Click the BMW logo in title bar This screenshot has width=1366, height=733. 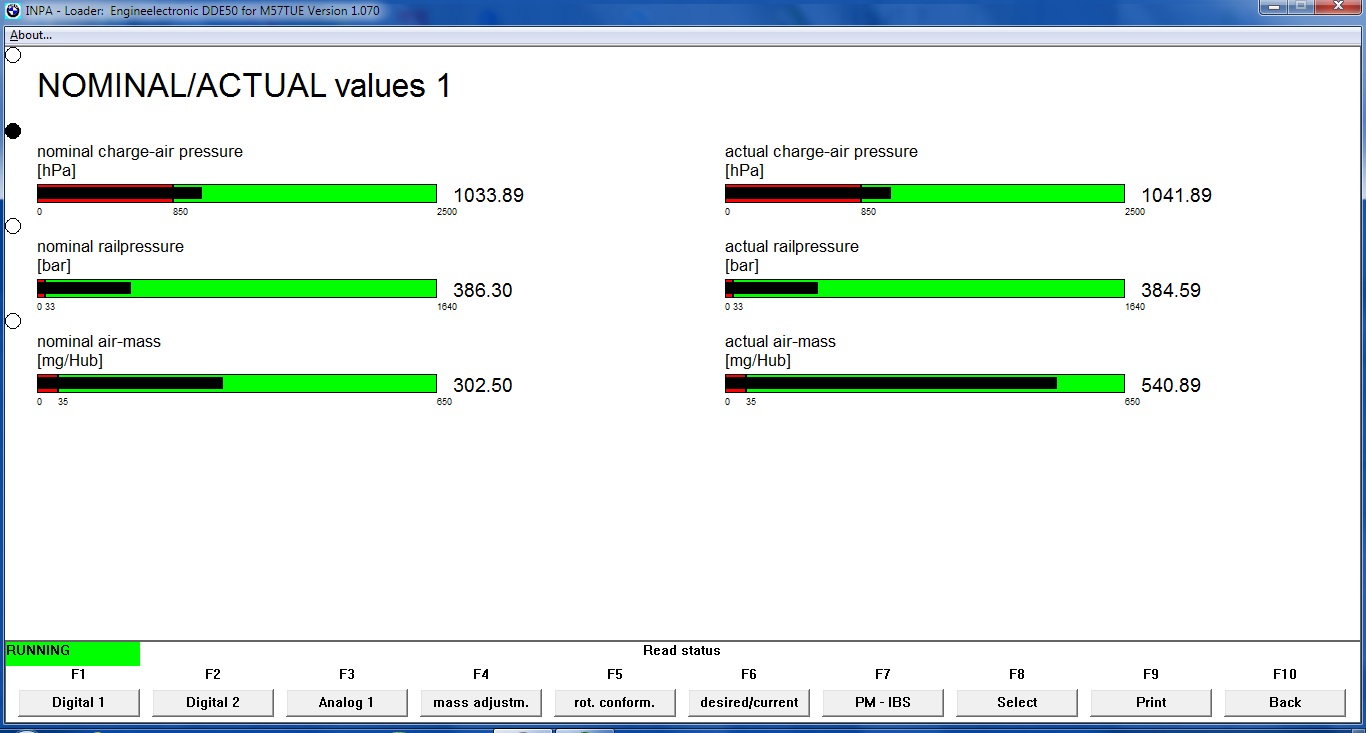coord(13,9)
